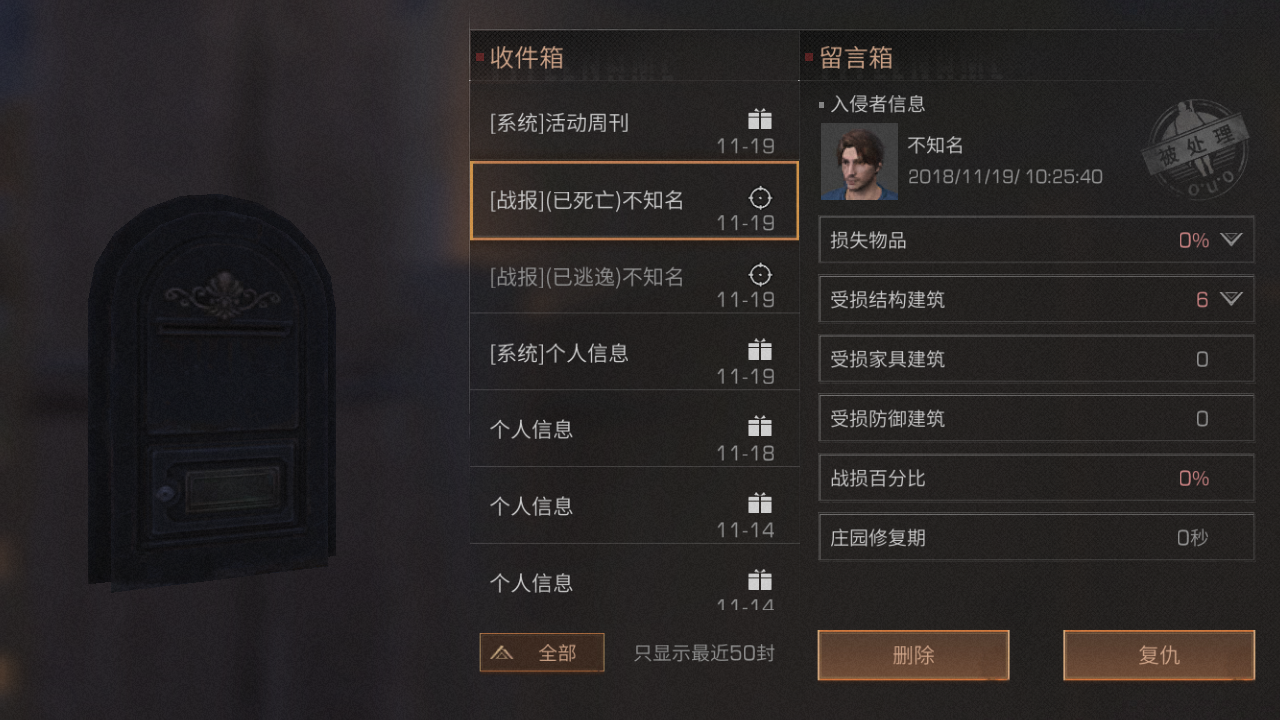Screen dimensions: 1280x720
Task: Click the 复仇 button
Action: (1159, 656)
